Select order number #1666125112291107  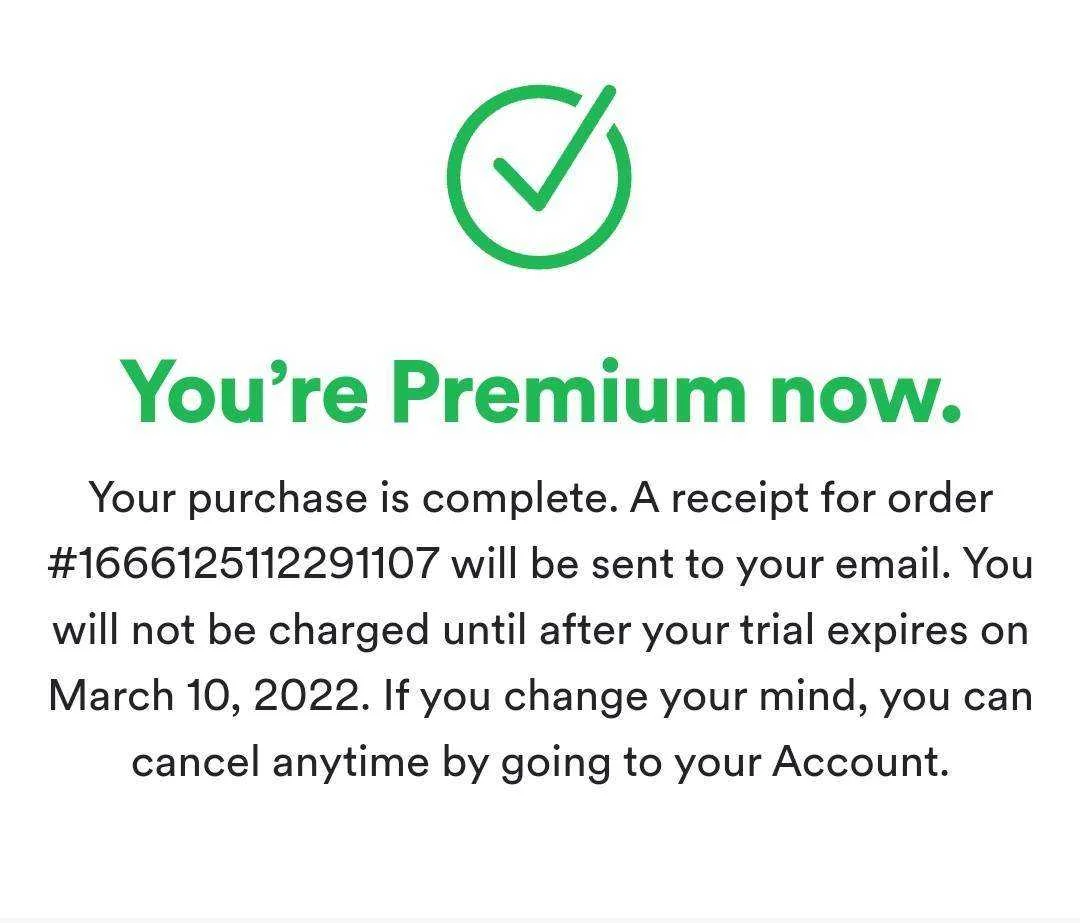244,563
